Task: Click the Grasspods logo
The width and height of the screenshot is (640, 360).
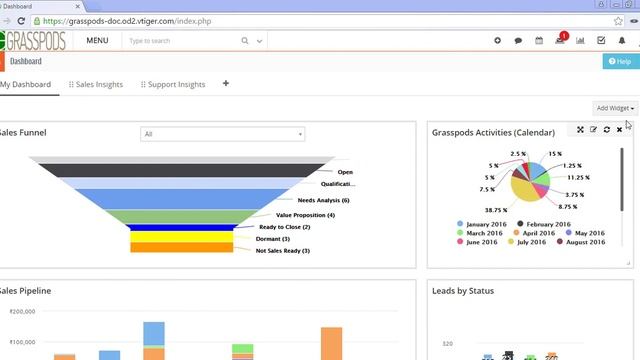Action: [33, 40]
